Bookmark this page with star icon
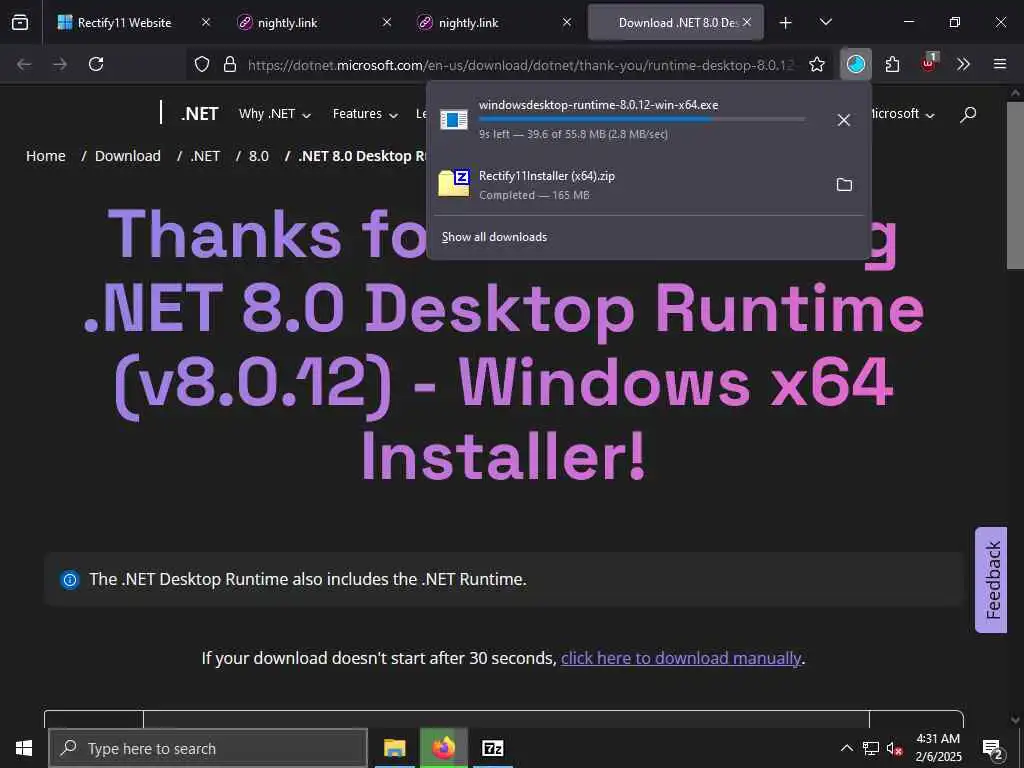The width and height of the screenshot is (1024, 768). (x=816, y=64)
